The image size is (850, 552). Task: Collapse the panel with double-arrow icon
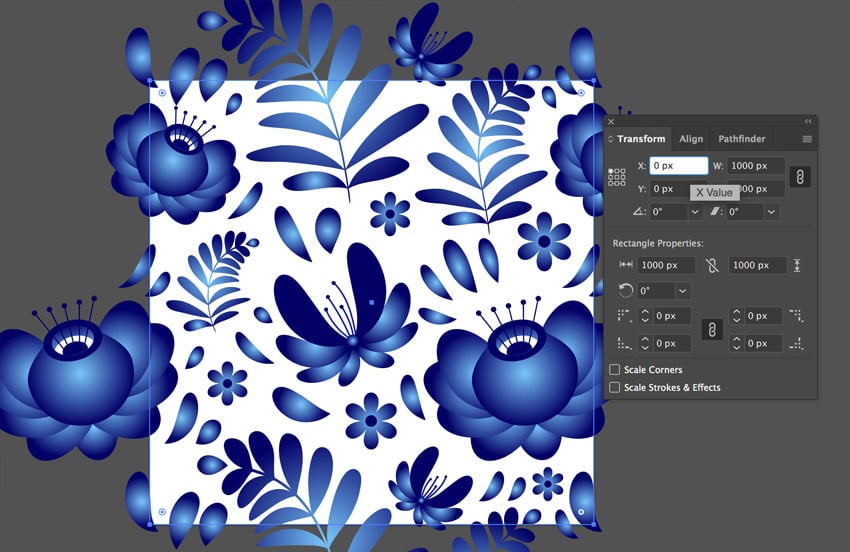point(808,121)
